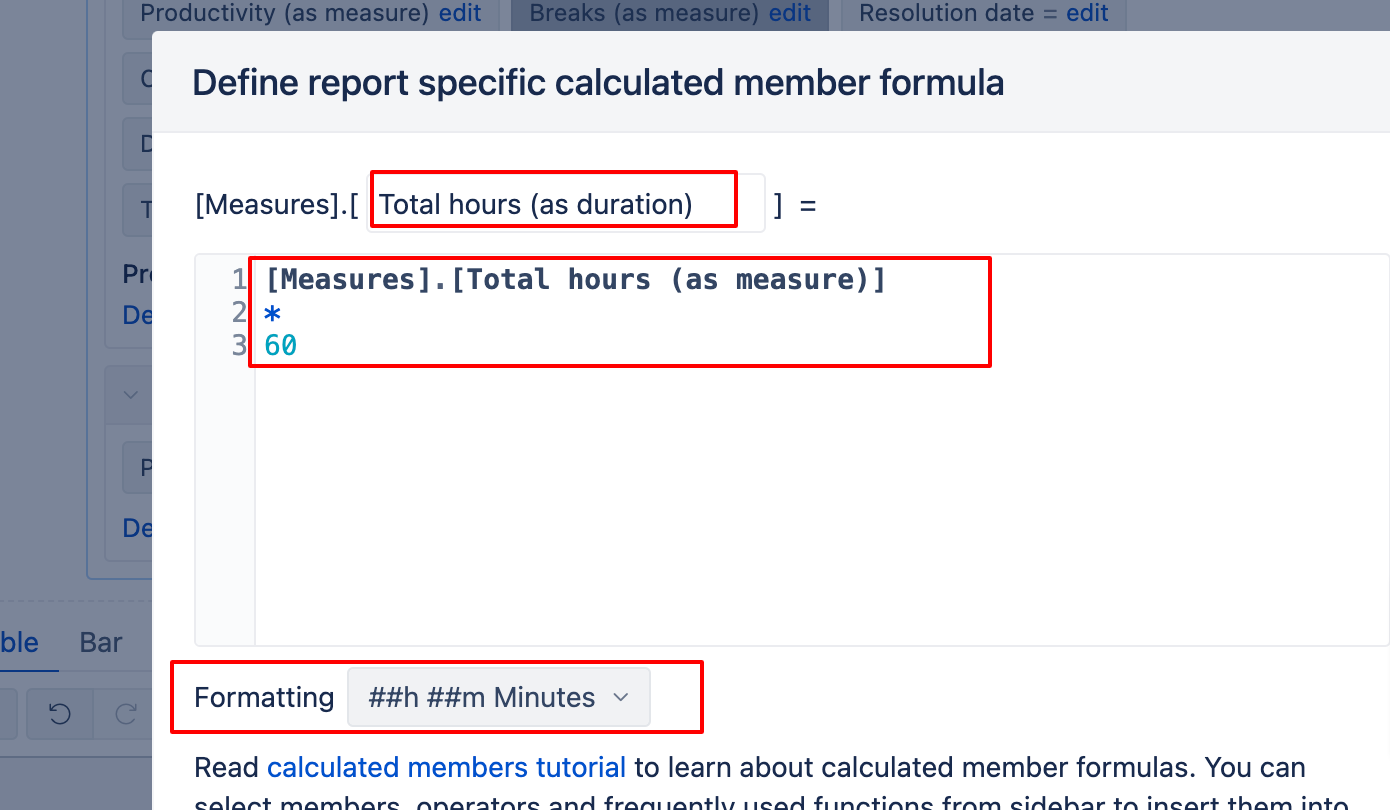
Task: Click empty area of the formula editor
Action: coord(820,500)
